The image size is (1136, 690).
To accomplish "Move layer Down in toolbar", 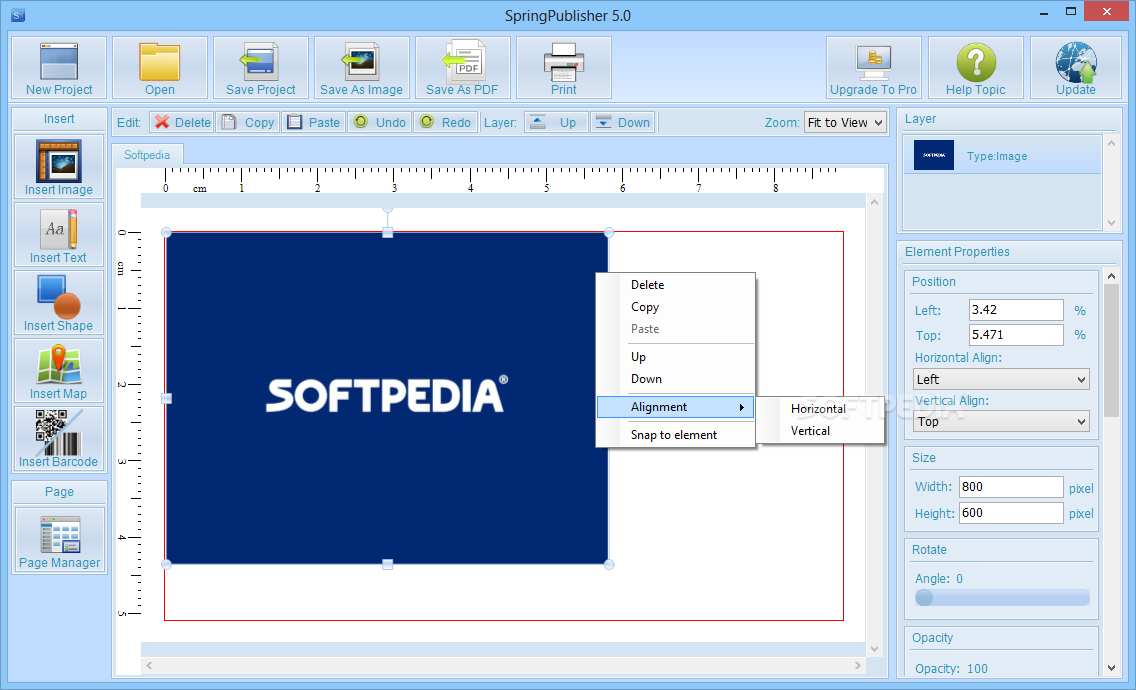I will click(x=622, y=122).
